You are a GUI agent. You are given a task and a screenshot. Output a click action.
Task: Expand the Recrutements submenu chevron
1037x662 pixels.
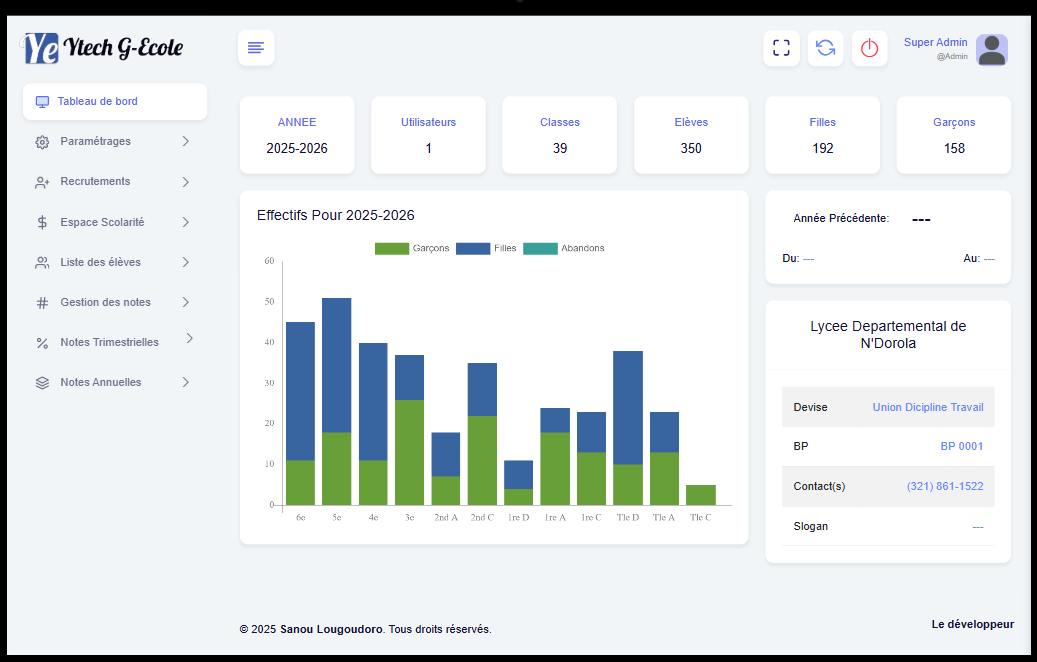pos(186,182)
